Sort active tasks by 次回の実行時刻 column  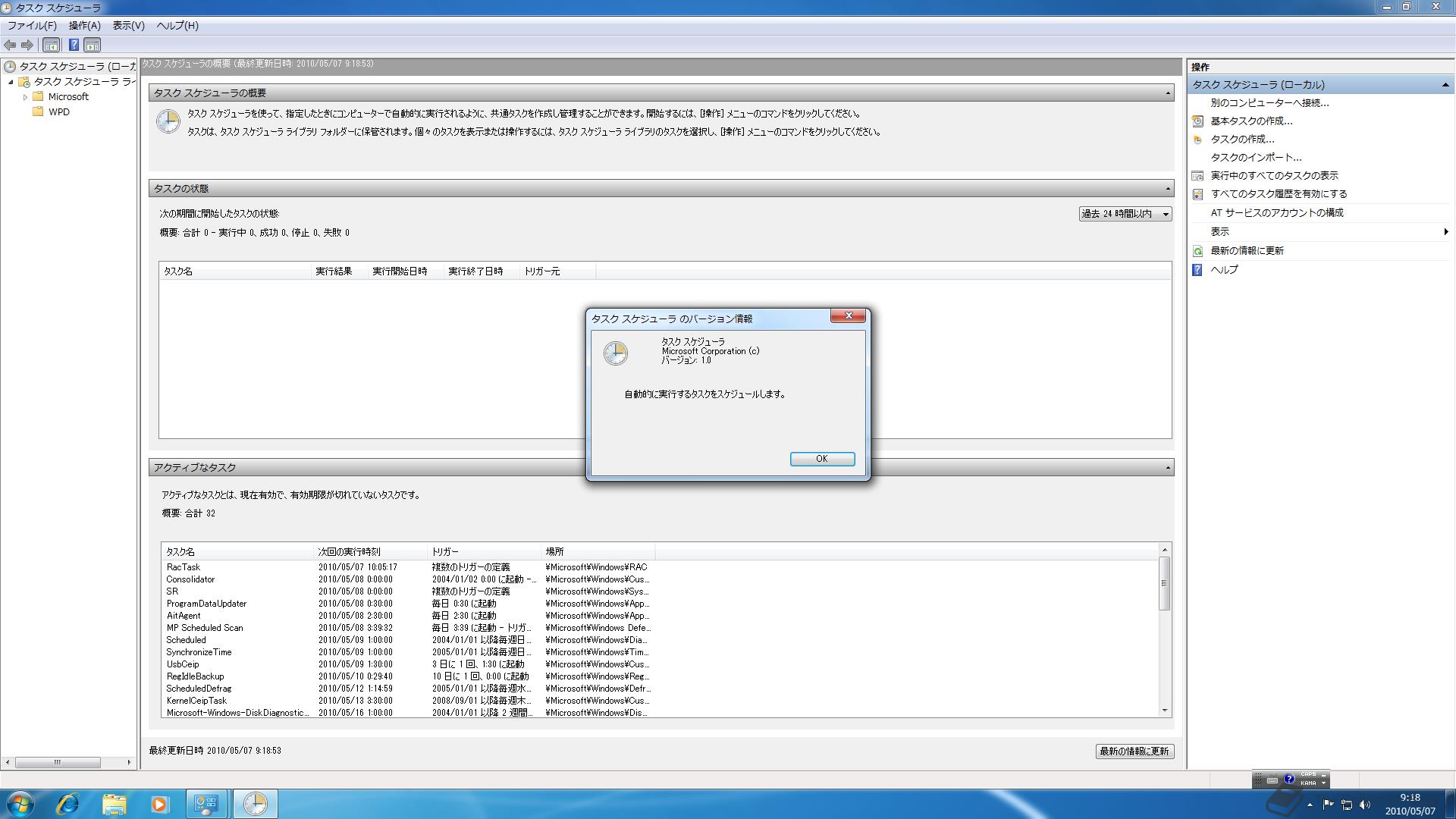coord(370,552)
